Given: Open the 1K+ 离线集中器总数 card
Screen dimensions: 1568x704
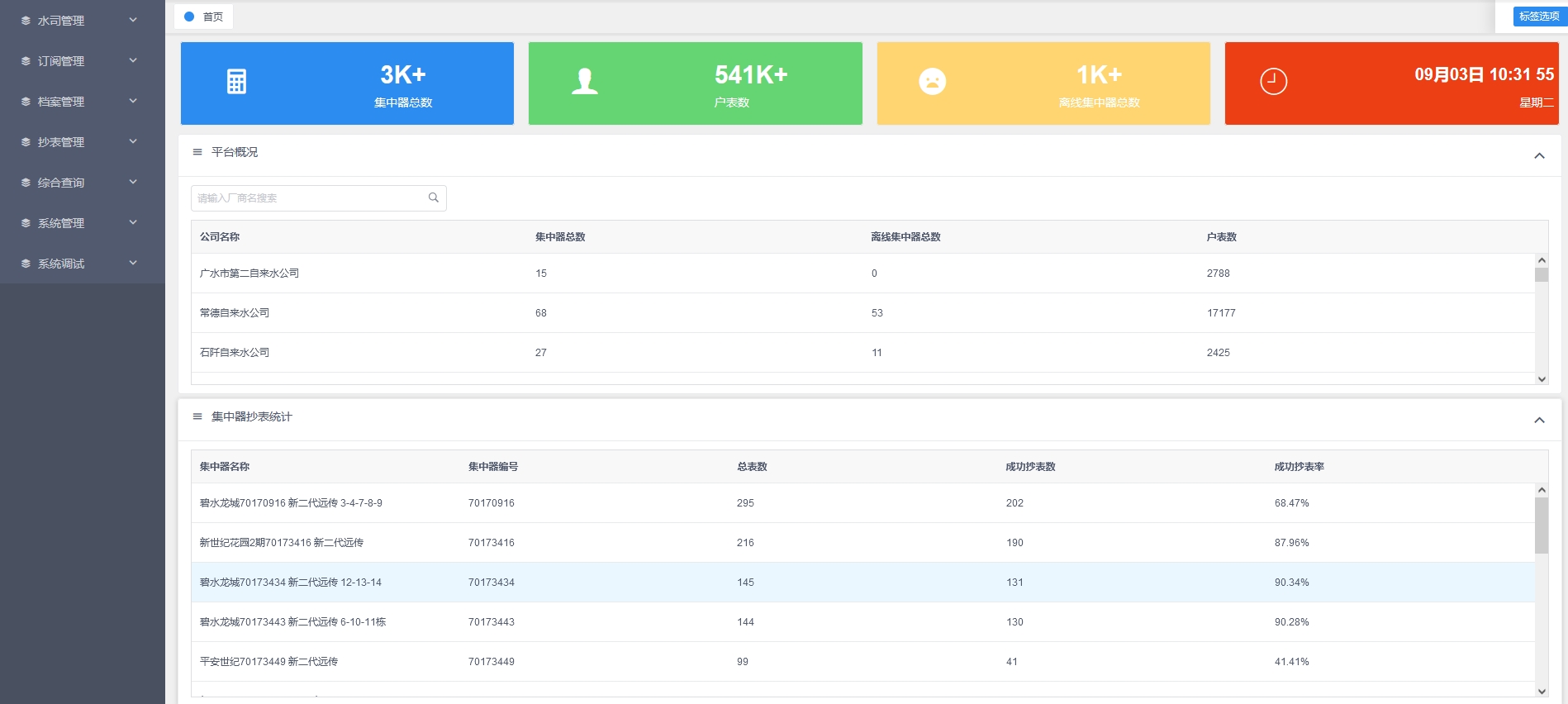Looking at the screenshot, I should [x=1043, y=83].
